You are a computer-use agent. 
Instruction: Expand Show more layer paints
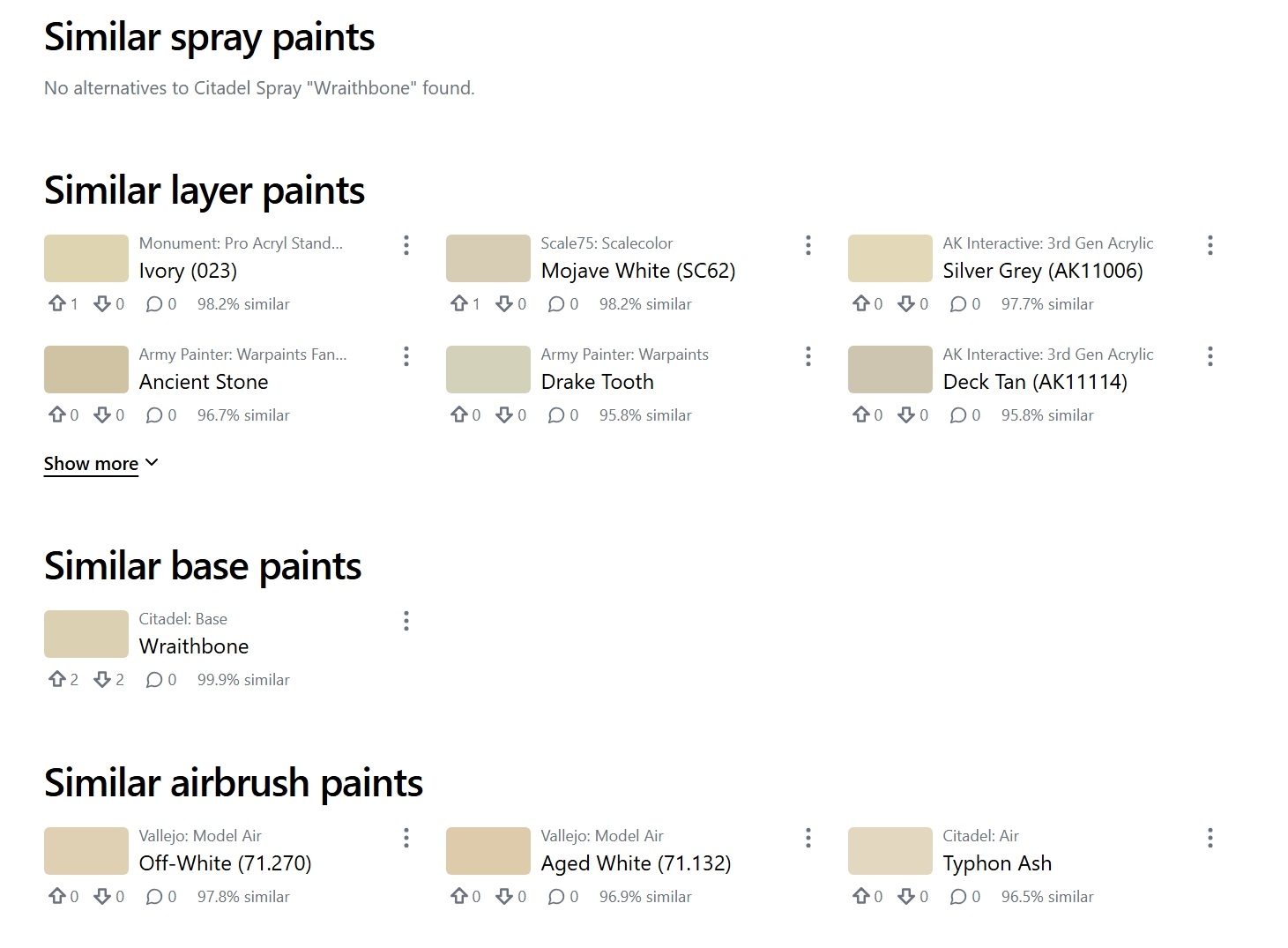click(101, 464)
